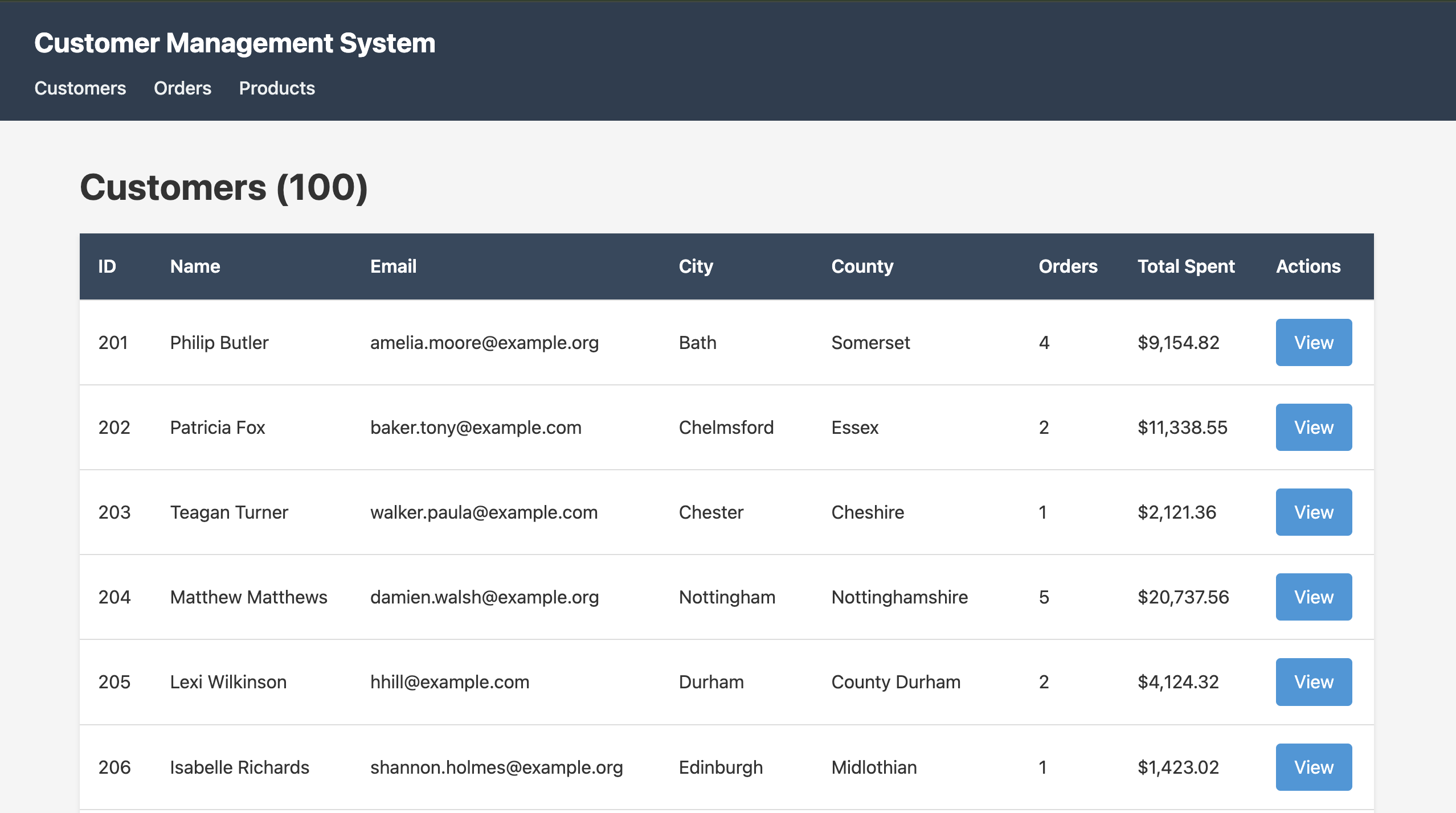Select email amelia.moore@example.org
Screen dimensions: 1456x813
pyautogui.click(x=484, y=342)
